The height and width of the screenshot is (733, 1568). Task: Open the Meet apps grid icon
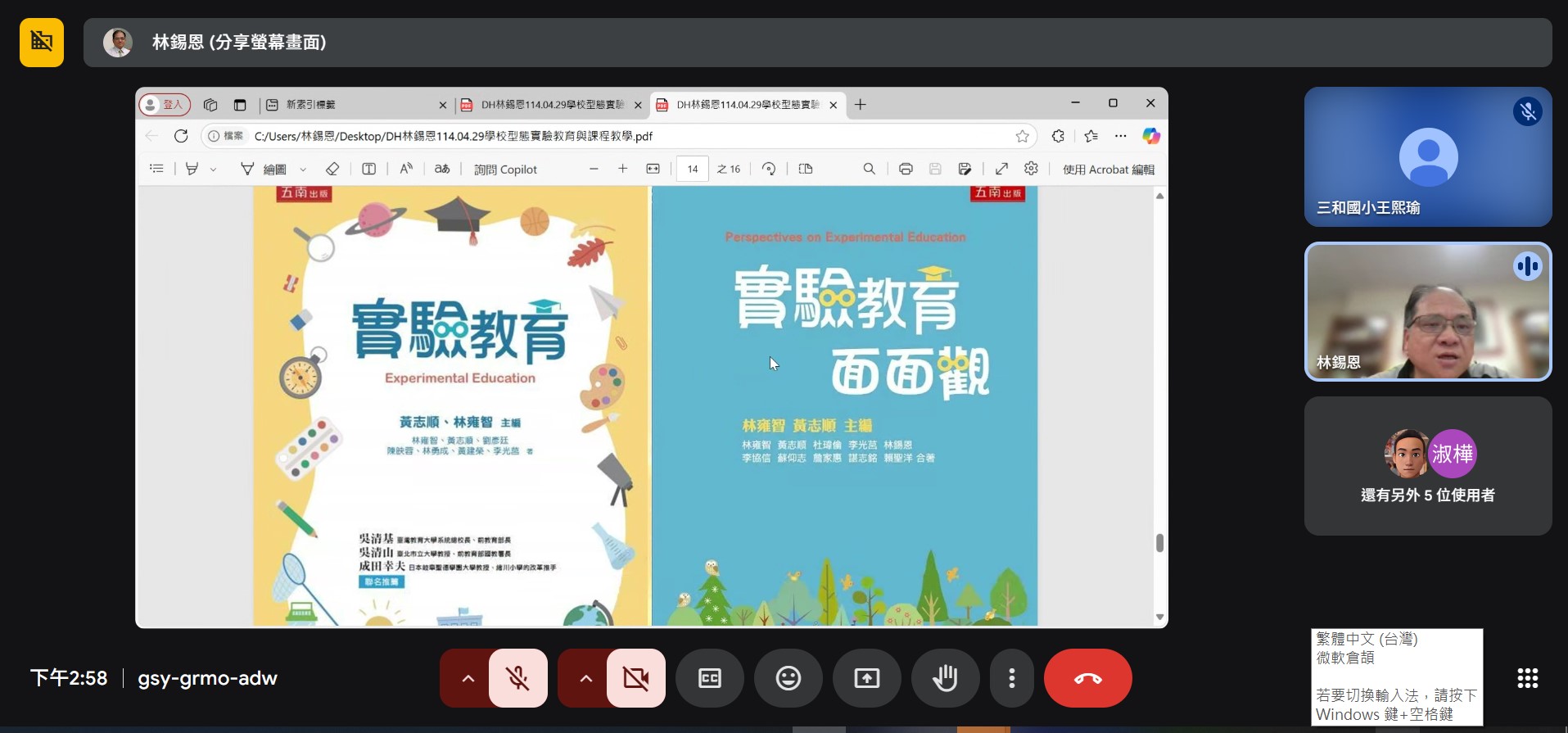pyautogui.click(x=1528, y=678)
